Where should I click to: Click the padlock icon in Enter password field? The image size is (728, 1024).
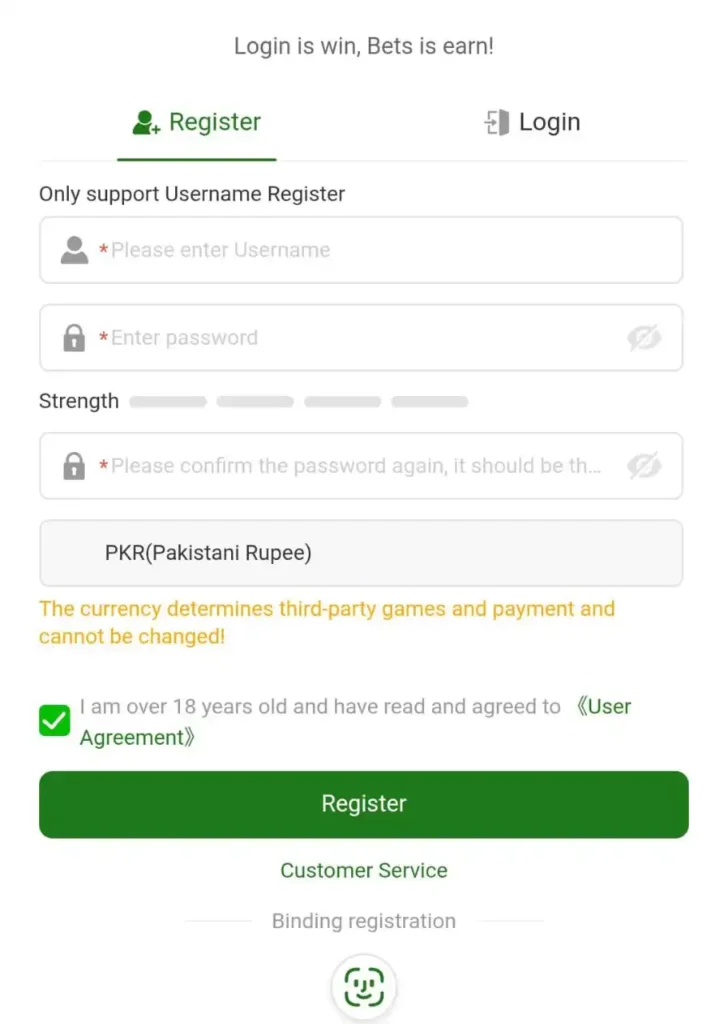coord(74,338)
